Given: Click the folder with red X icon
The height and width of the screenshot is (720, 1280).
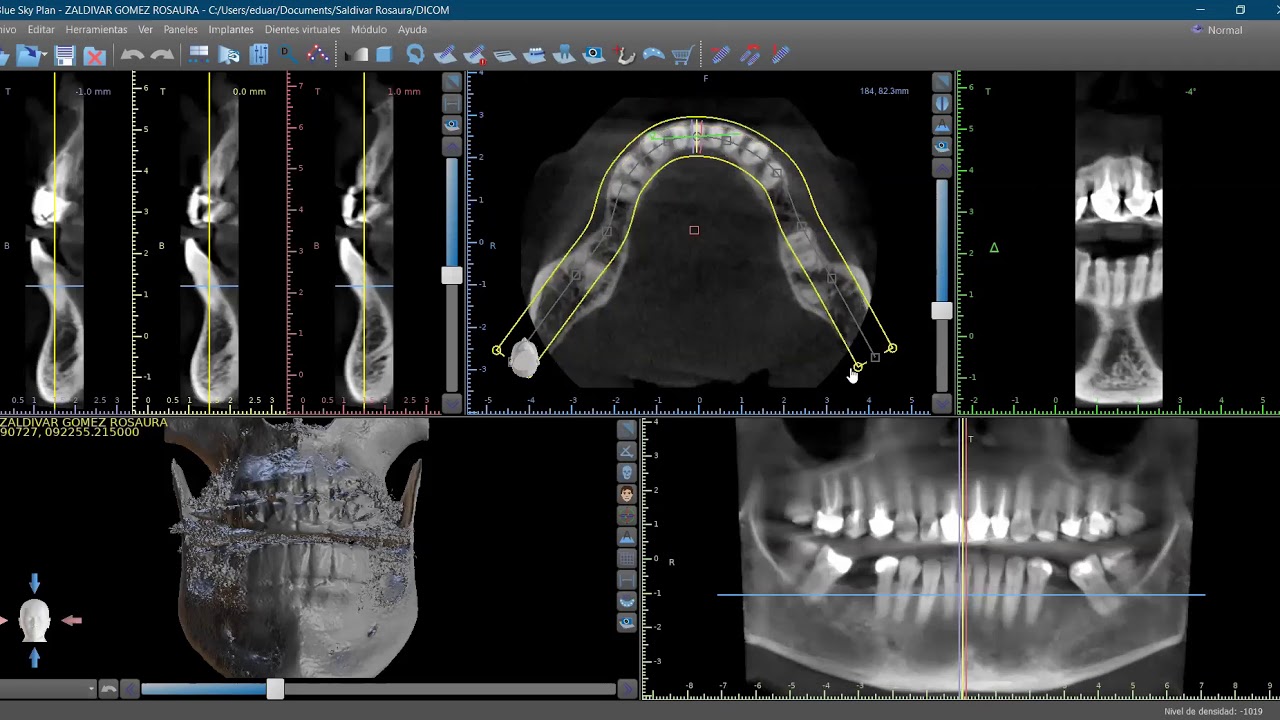Looking at the screenshot, I should [x=94, y=55].
